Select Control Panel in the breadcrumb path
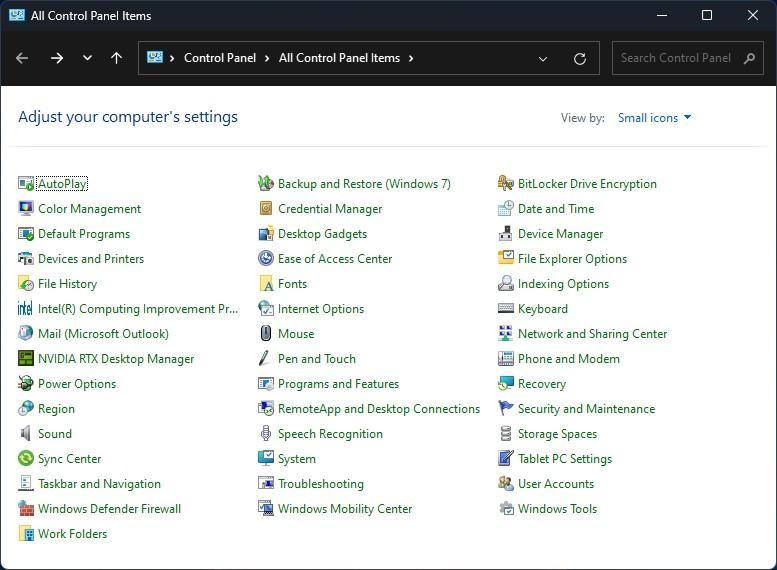 220,58
